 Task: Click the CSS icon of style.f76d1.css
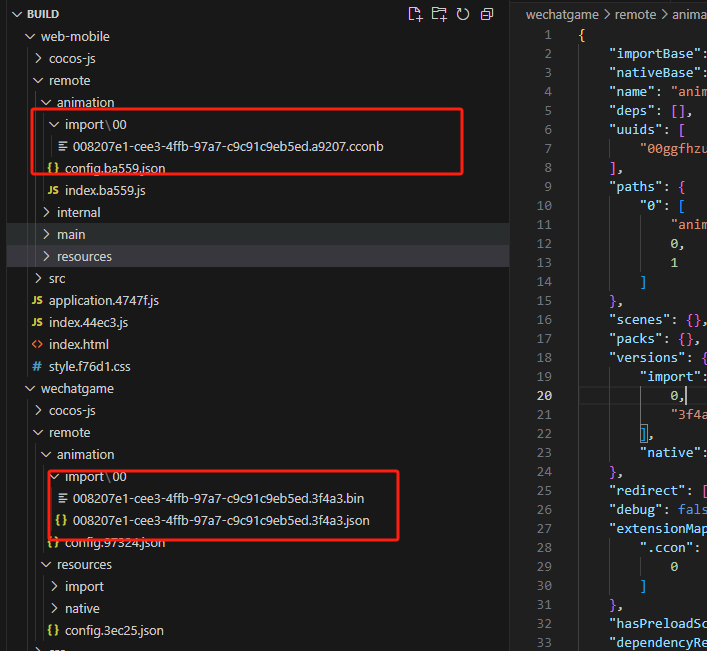point(37,366)
